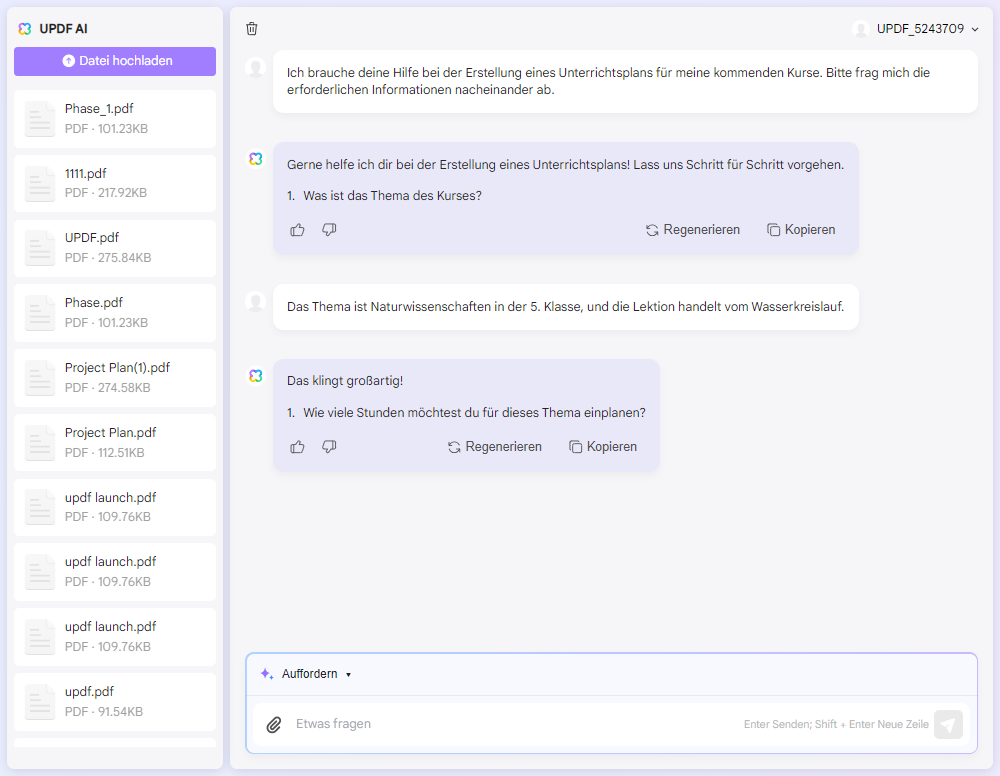Click the sparkle icon beside Auffordern
Viewport: 1000px width, 776px height.
pos(267,674)
